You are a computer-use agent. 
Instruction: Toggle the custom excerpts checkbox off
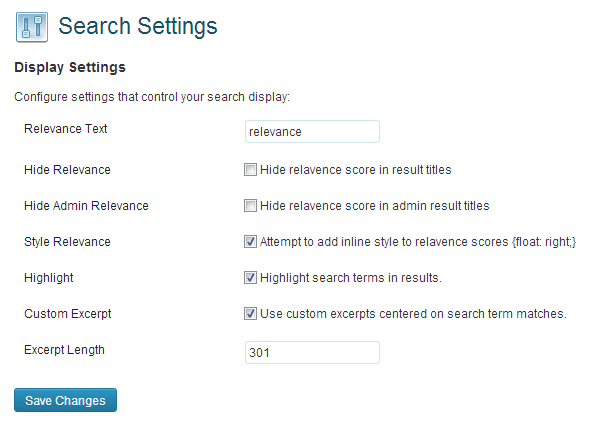click(x=251, y=313)
